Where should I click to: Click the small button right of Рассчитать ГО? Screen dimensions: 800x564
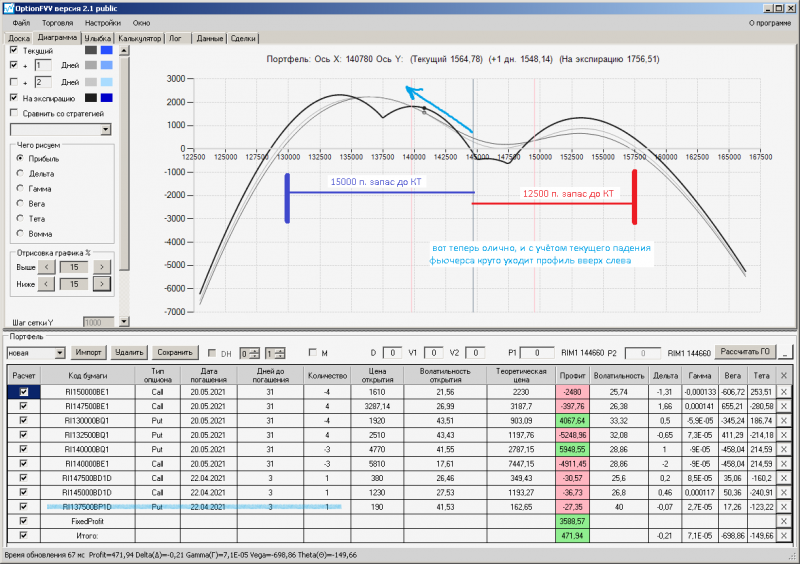point(786,352)
